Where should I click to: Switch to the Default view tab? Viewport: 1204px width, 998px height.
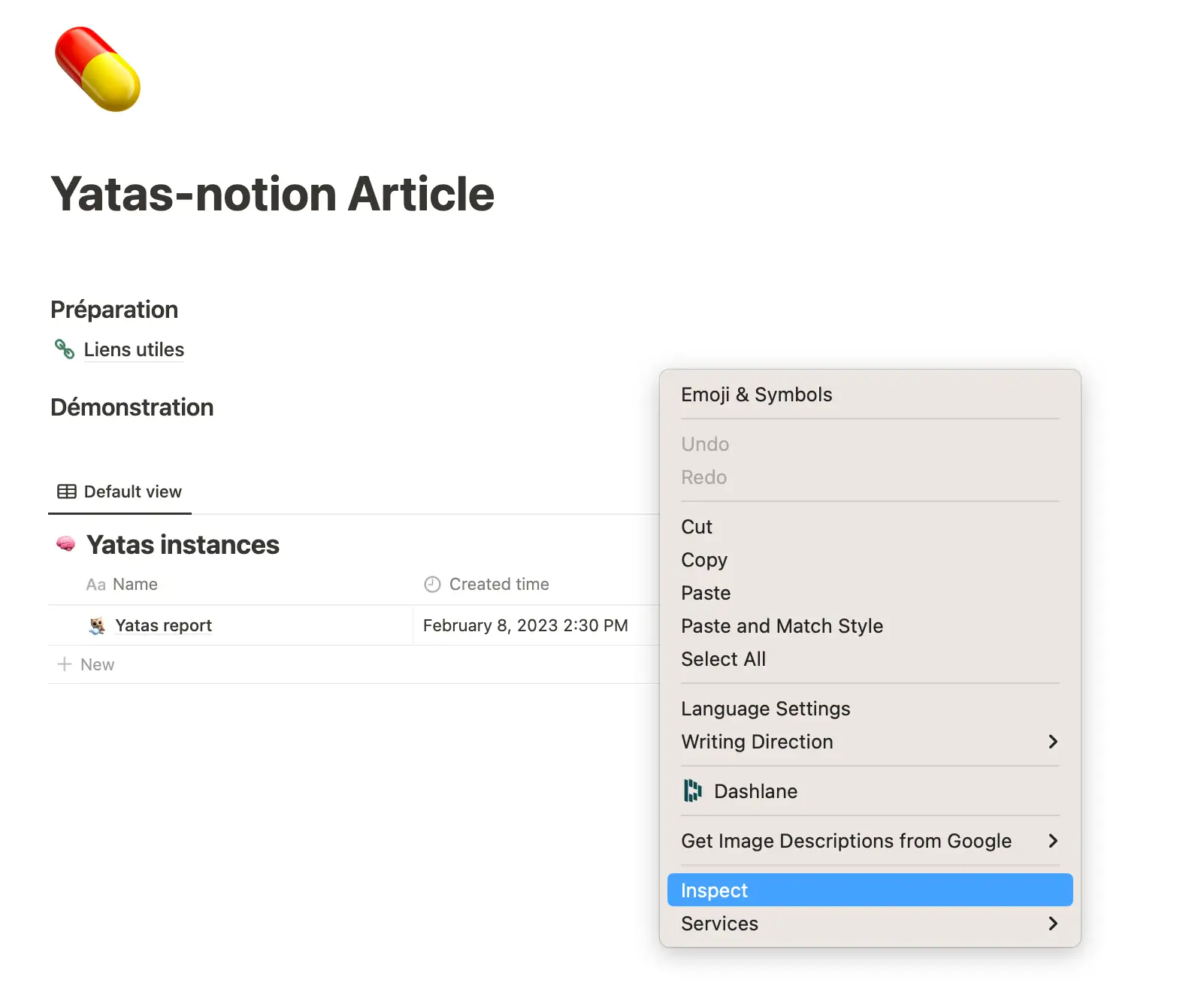[120, 491]
